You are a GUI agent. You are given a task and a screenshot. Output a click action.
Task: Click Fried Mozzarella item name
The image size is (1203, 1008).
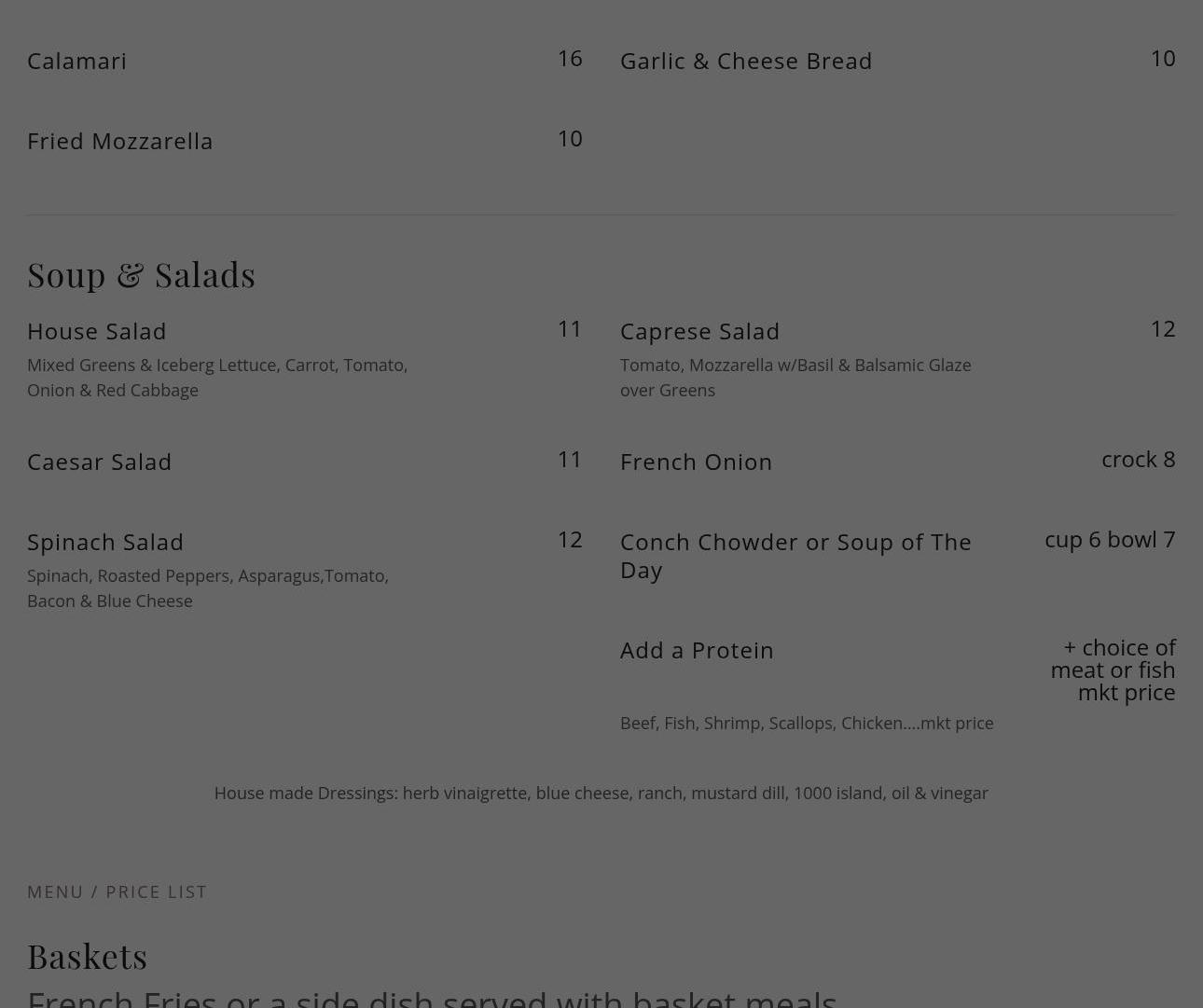pyautogui.click(x=119, y=141)
